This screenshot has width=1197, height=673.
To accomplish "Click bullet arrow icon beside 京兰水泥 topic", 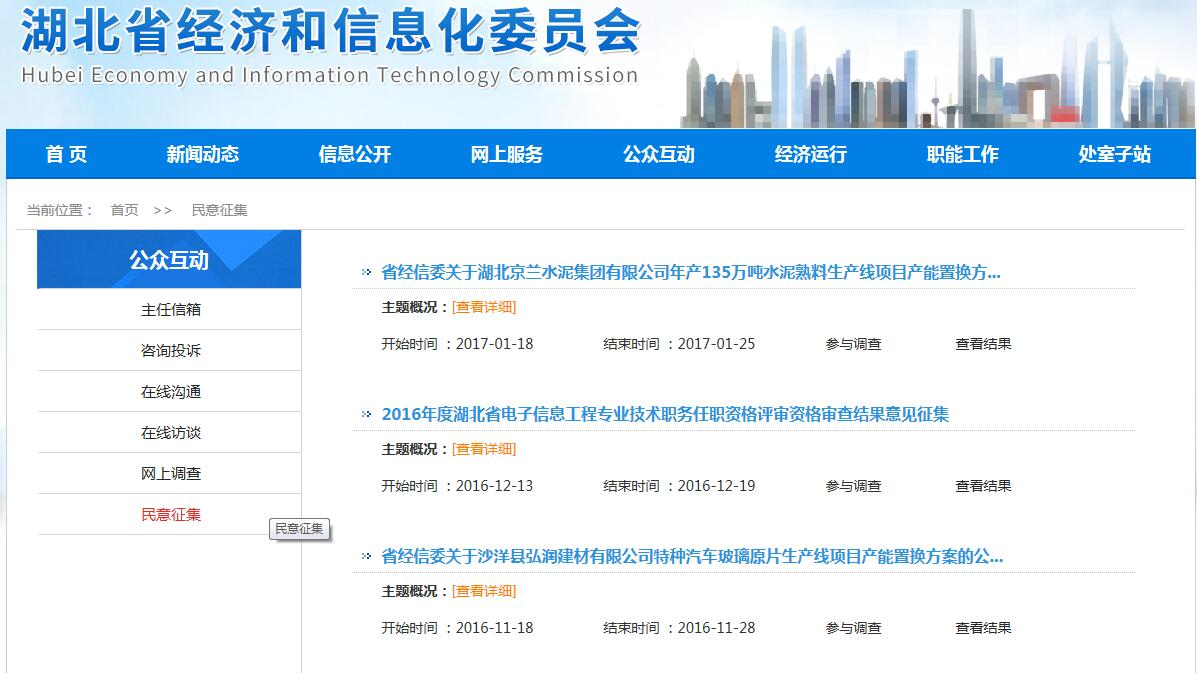I will [366, 272].
